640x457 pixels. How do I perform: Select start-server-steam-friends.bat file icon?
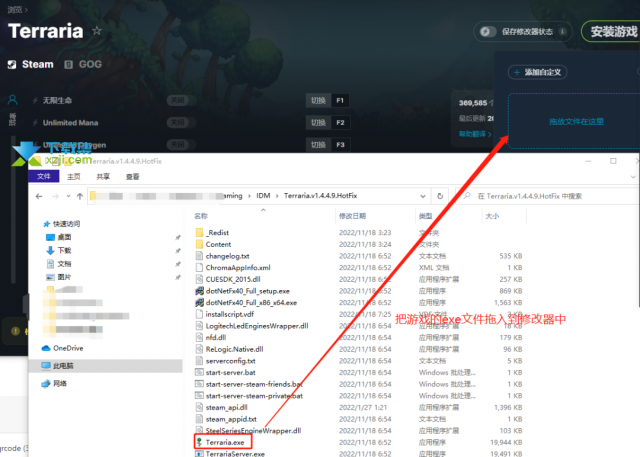pos(199,384)
